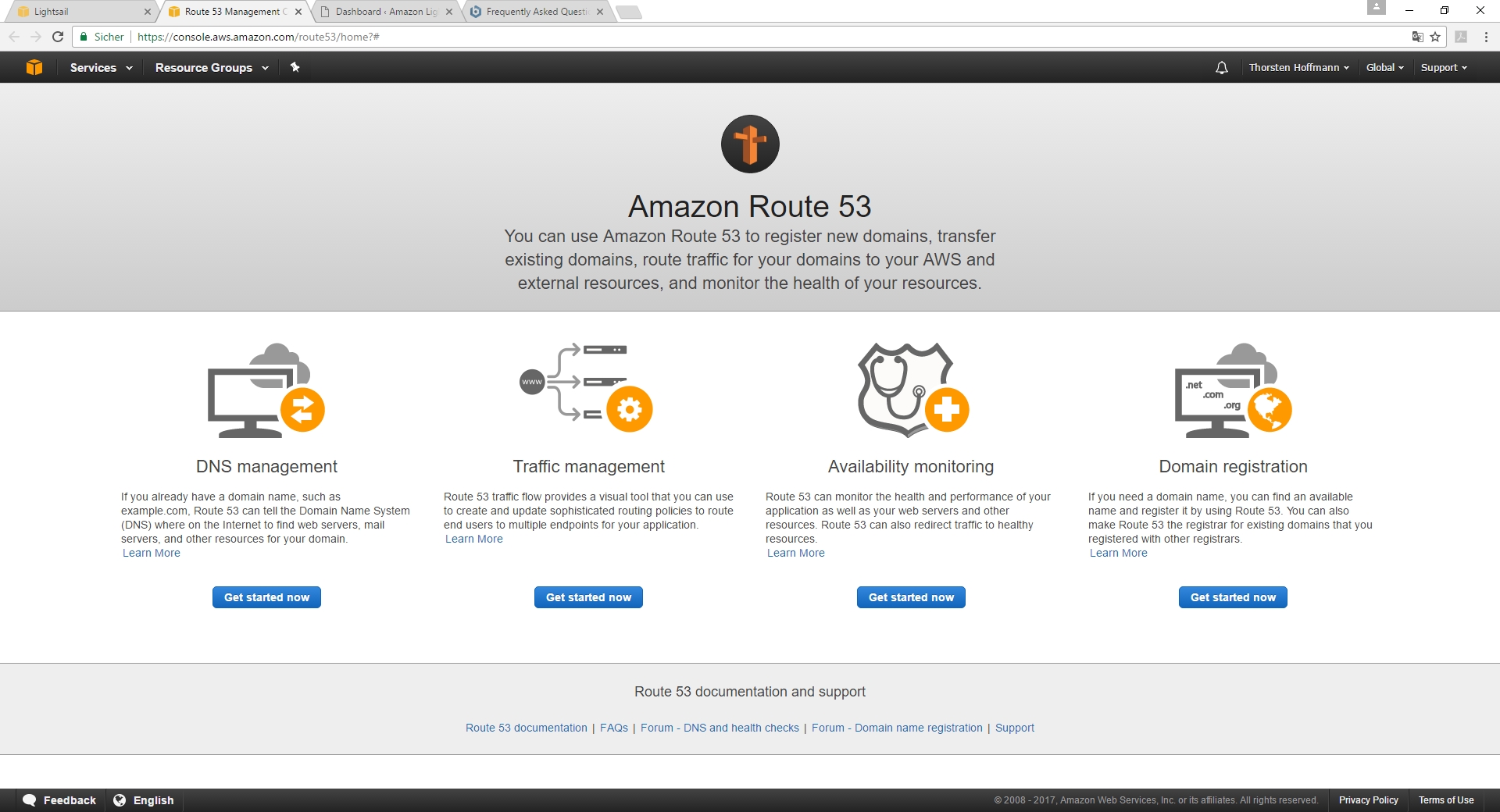Open the Chrome three-dot menu
The image size is (1500, 812).
pyautogui.click(x=1486, y=37)
